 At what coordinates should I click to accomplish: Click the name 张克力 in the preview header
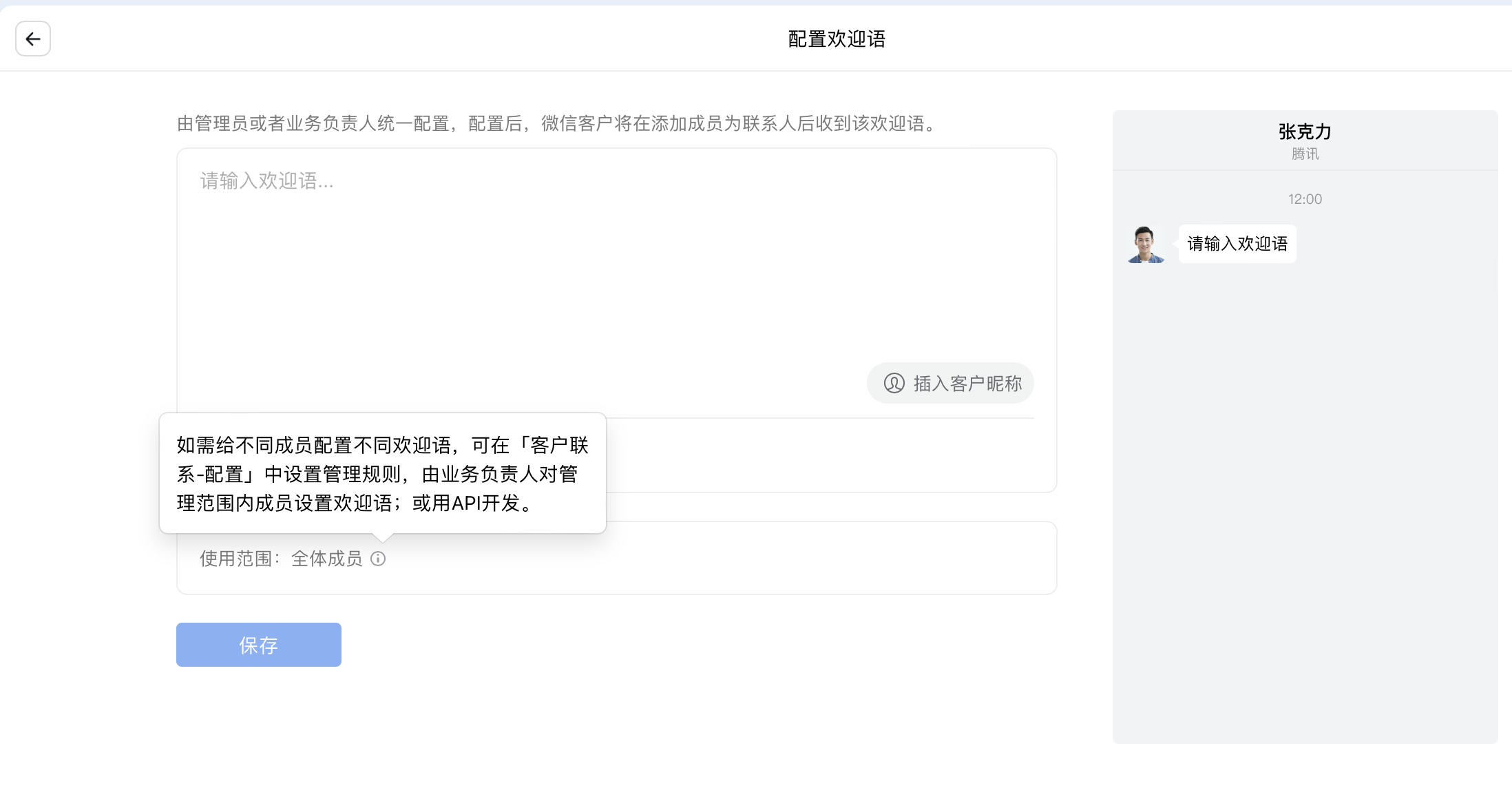click(1305, 131)
